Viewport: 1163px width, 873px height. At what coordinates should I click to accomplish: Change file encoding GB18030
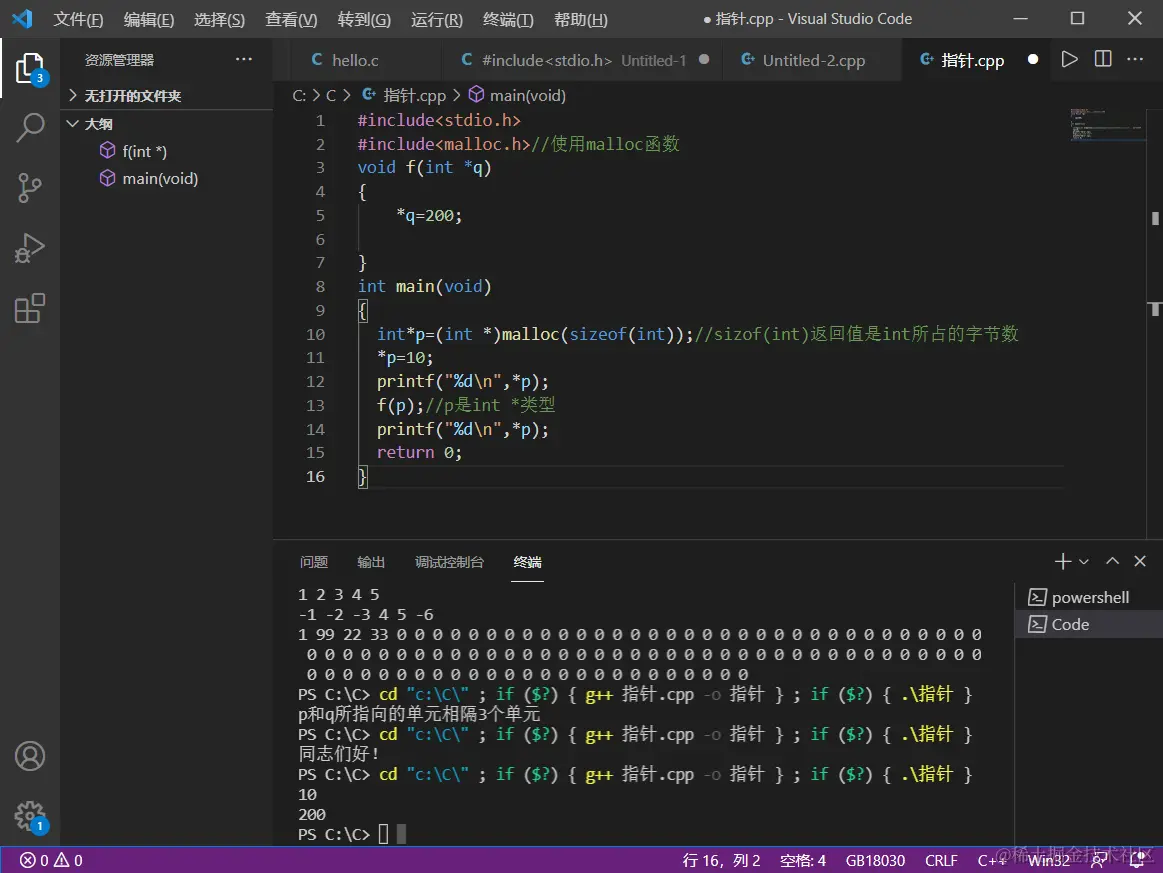point(875,860)
